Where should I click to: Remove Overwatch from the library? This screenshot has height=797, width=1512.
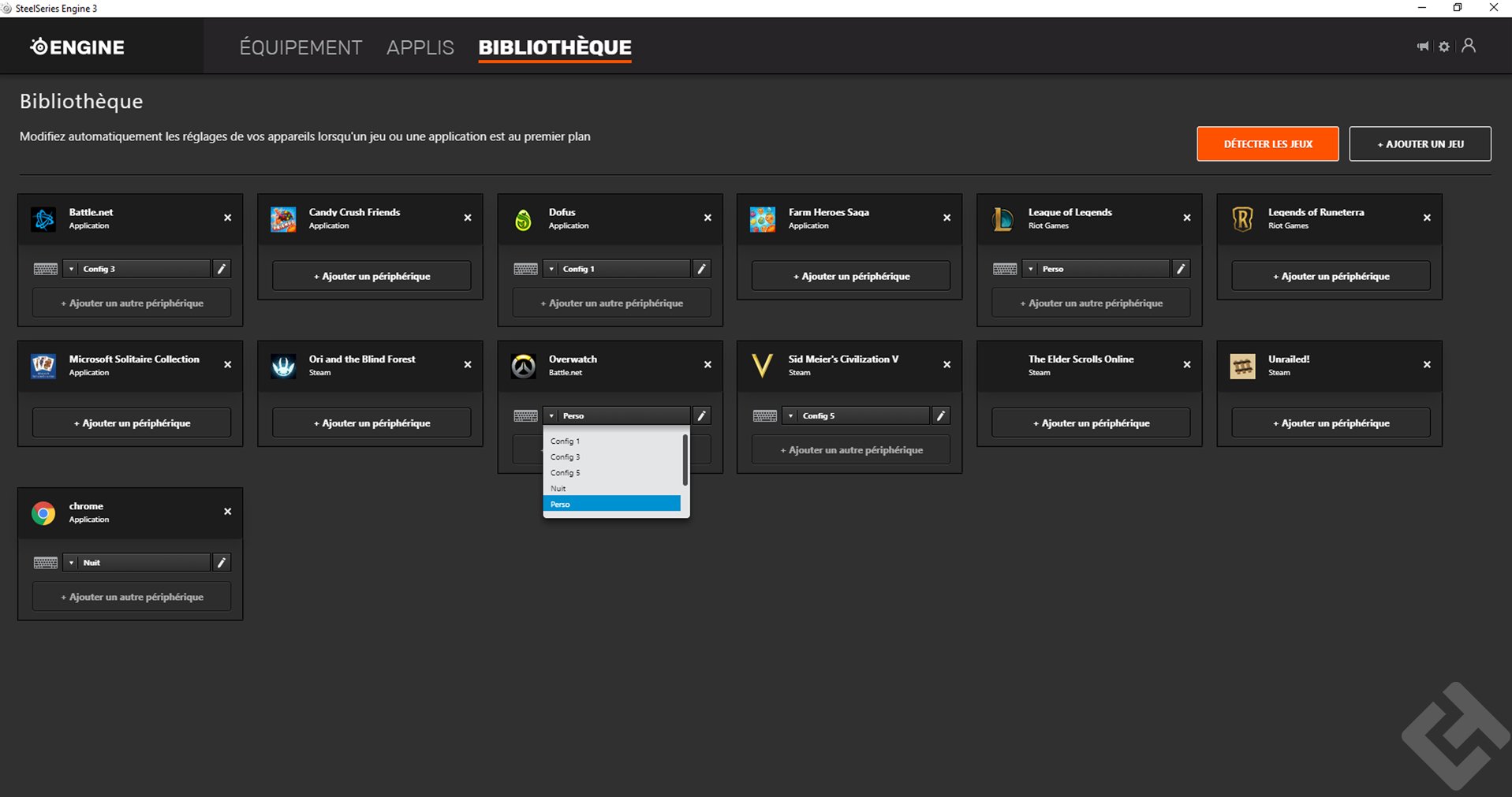[707, 364]
